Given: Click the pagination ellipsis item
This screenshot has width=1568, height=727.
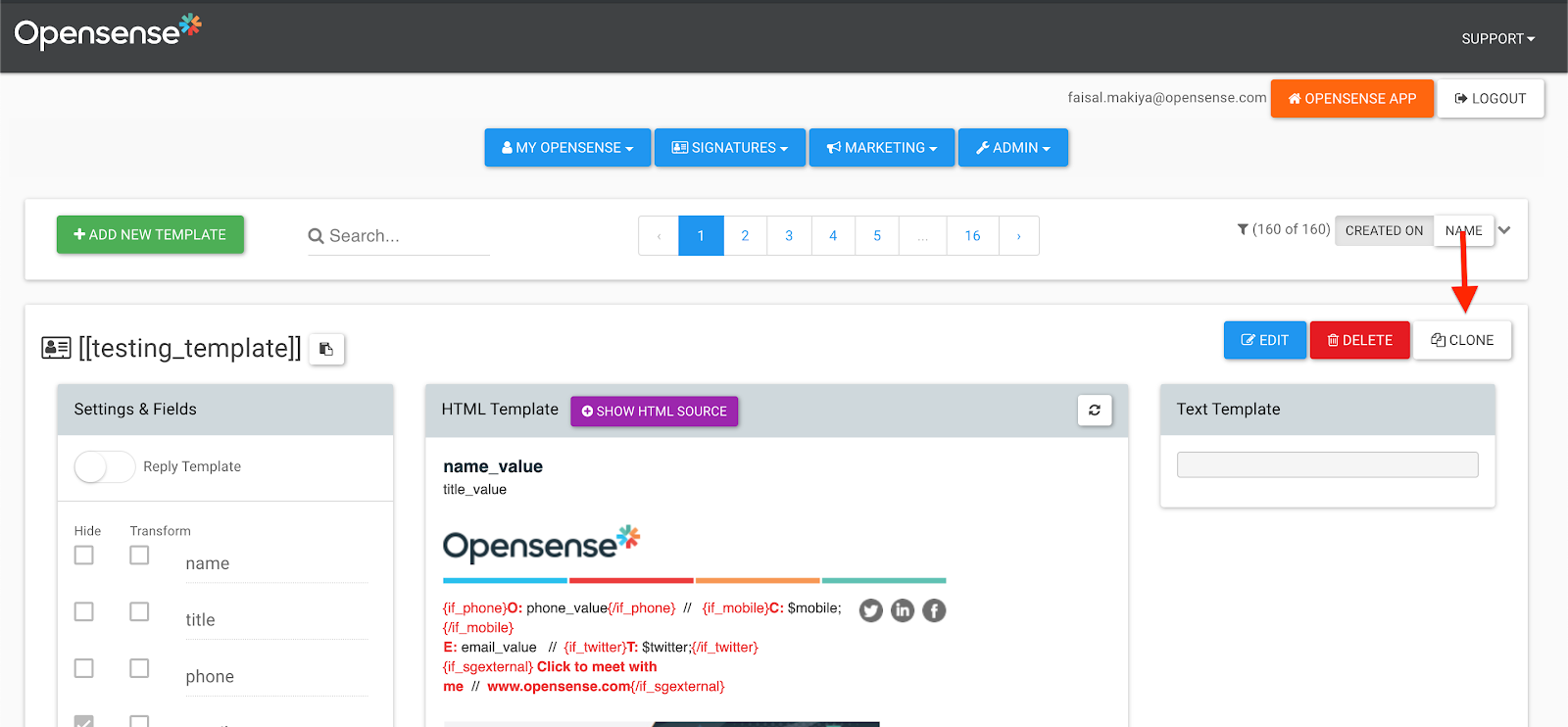Looking at the screenshot, I should (923, 236).
